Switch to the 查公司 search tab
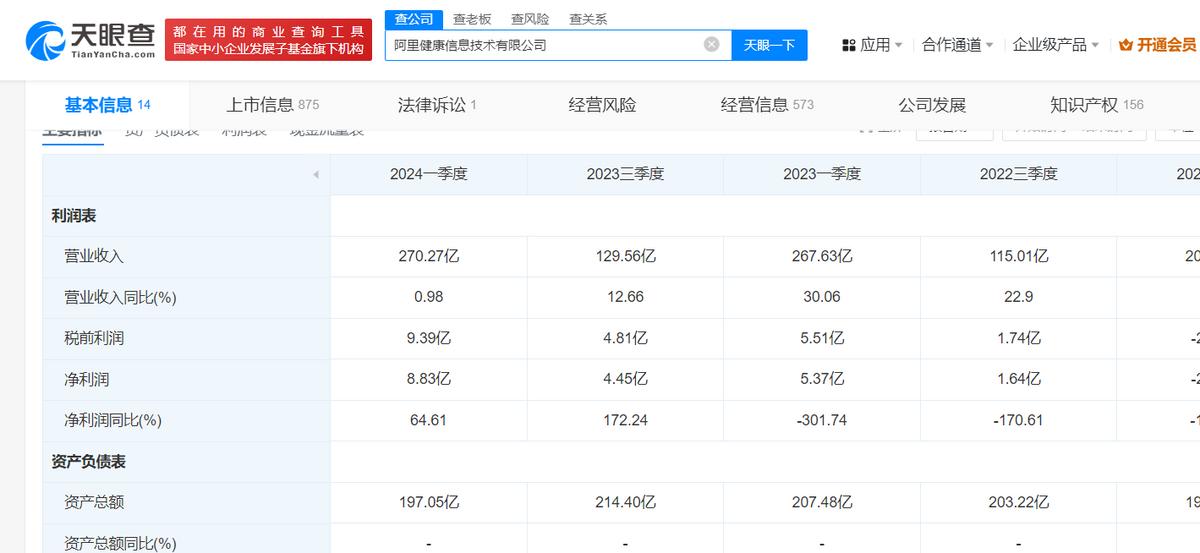1200x553 pixels. [413, 19]
